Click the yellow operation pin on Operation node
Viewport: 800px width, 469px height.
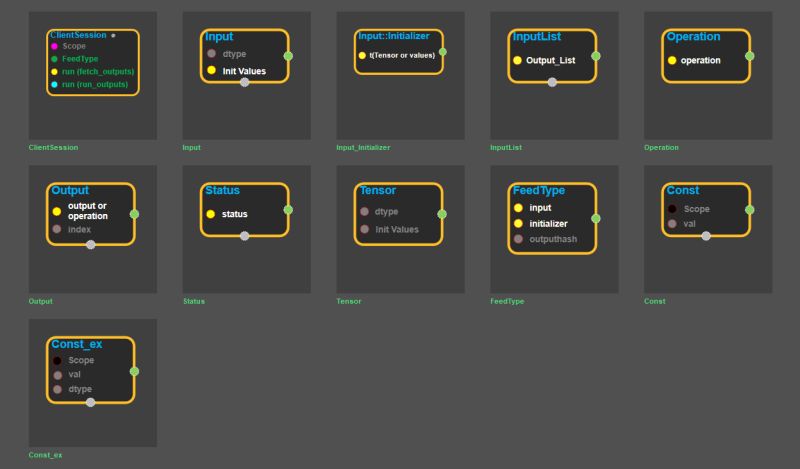[672, 60]
